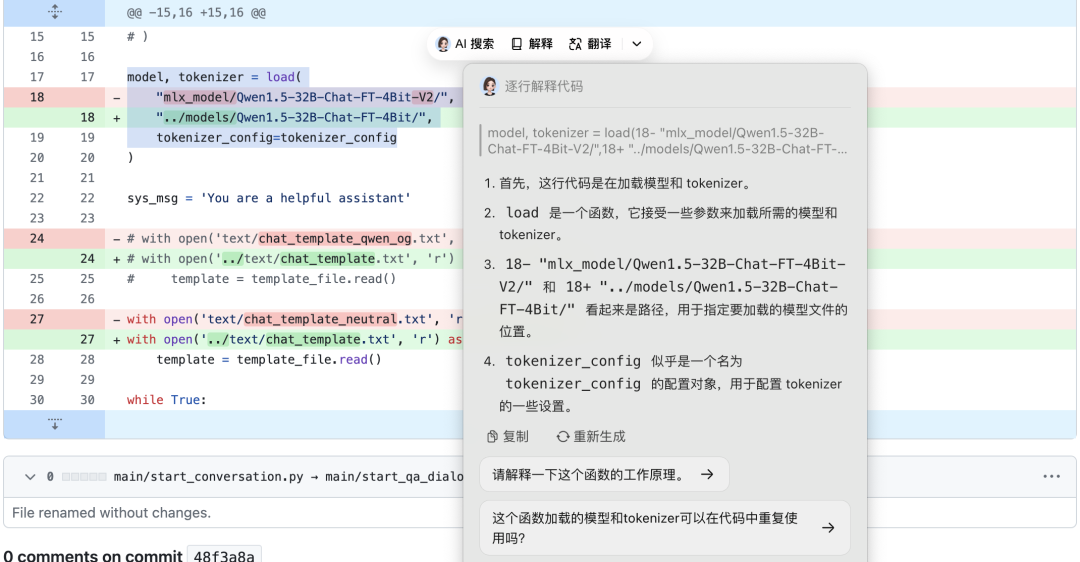Click the added ../models/Qwen1.5-32B-Chat-FT-4Bit line
The height and width of the screenshot is (562, 1080).
tap(294, 118)
